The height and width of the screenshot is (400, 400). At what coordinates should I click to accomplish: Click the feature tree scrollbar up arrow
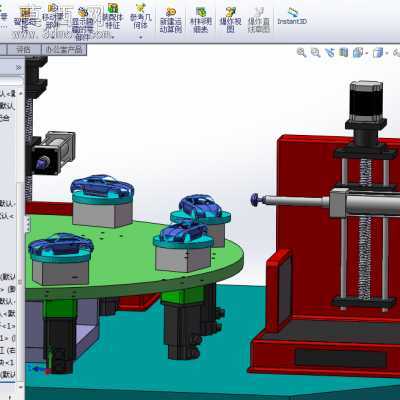21,93
